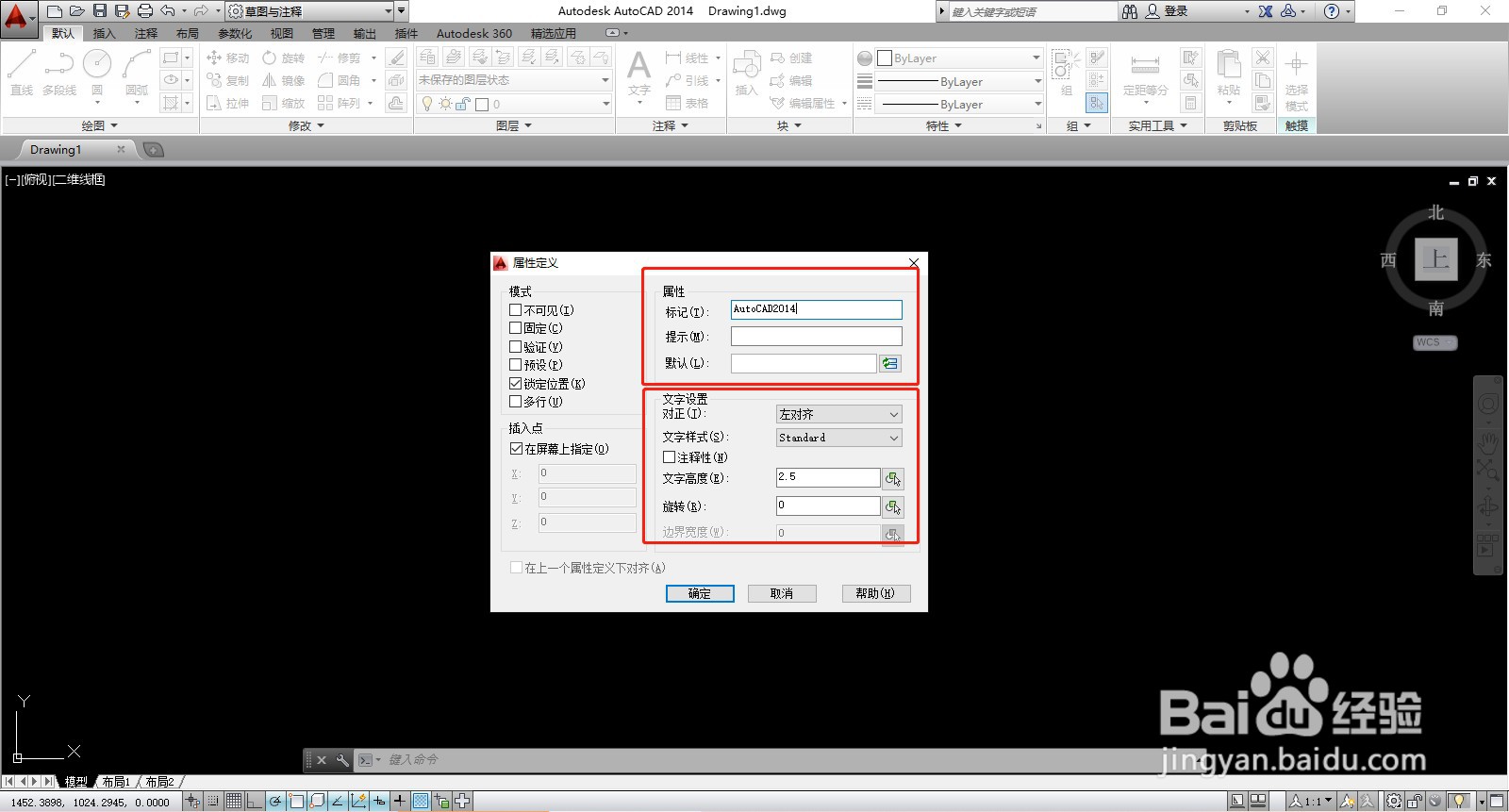Click the Help question mark icon

[x=1331, y=11]
